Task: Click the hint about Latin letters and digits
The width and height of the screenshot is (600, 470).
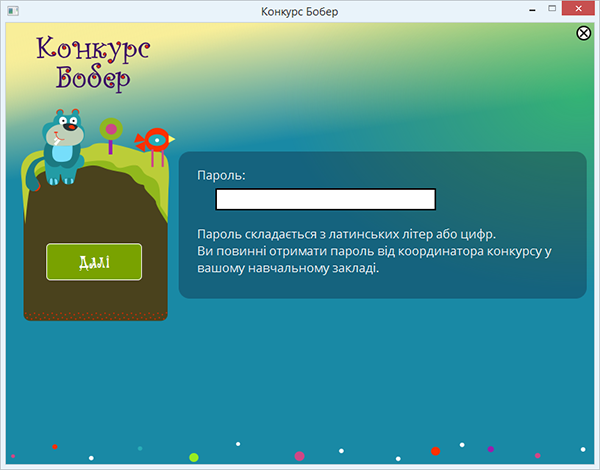Action: coord(347,233)
